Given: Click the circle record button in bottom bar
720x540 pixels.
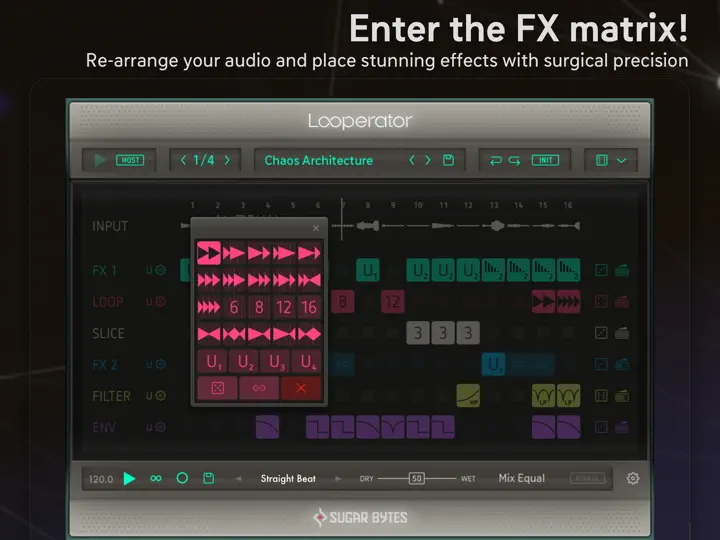Looking at the screenshot, I should click(x=182, y=478).
